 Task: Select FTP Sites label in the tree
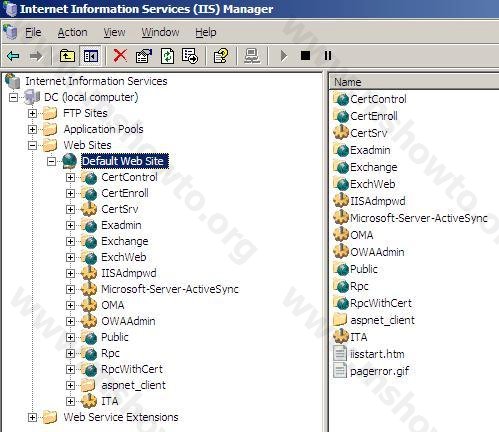[85, 113]
